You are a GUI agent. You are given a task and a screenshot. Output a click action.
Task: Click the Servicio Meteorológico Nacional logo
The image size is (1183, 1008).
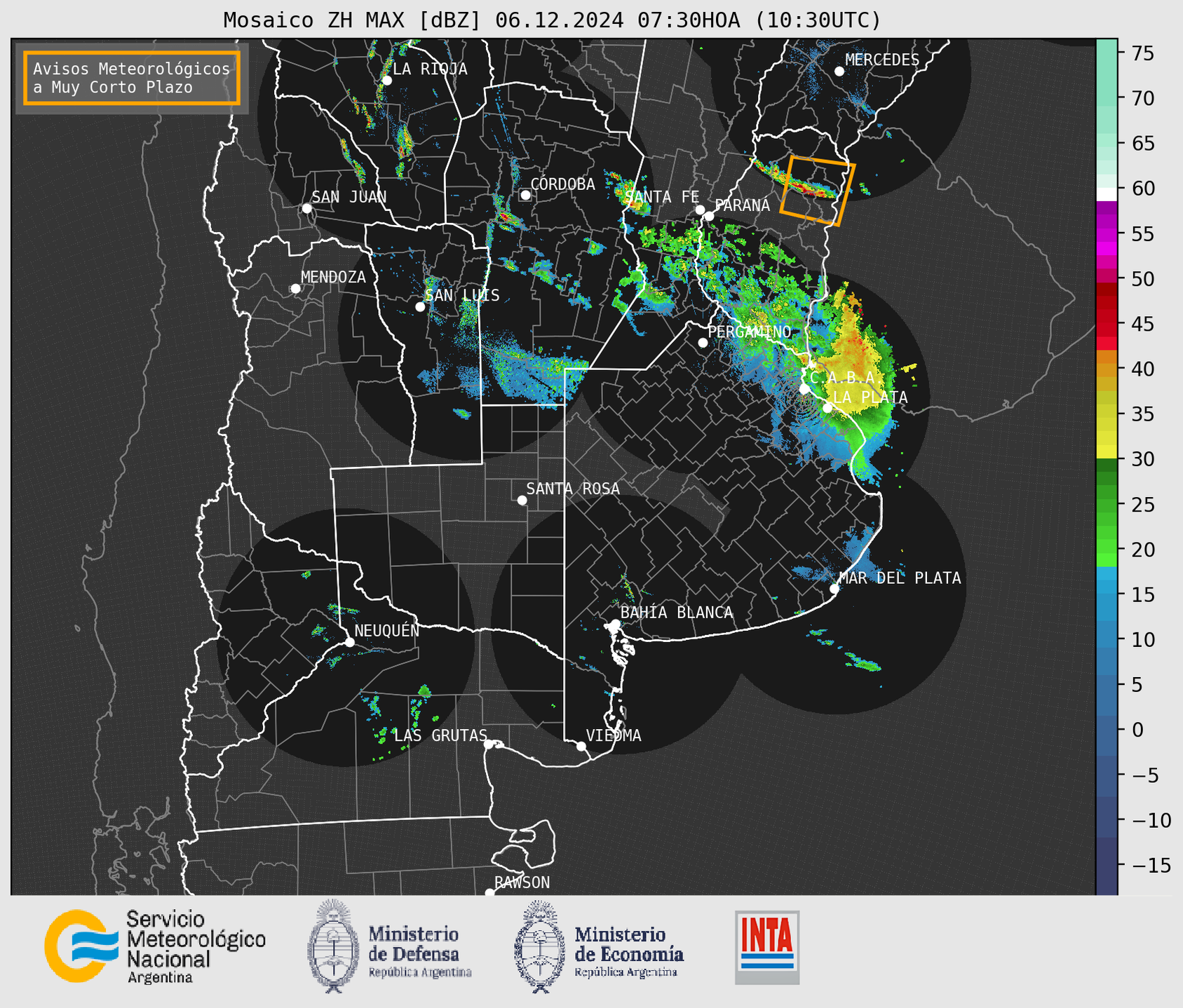click(x=155, y=946)
